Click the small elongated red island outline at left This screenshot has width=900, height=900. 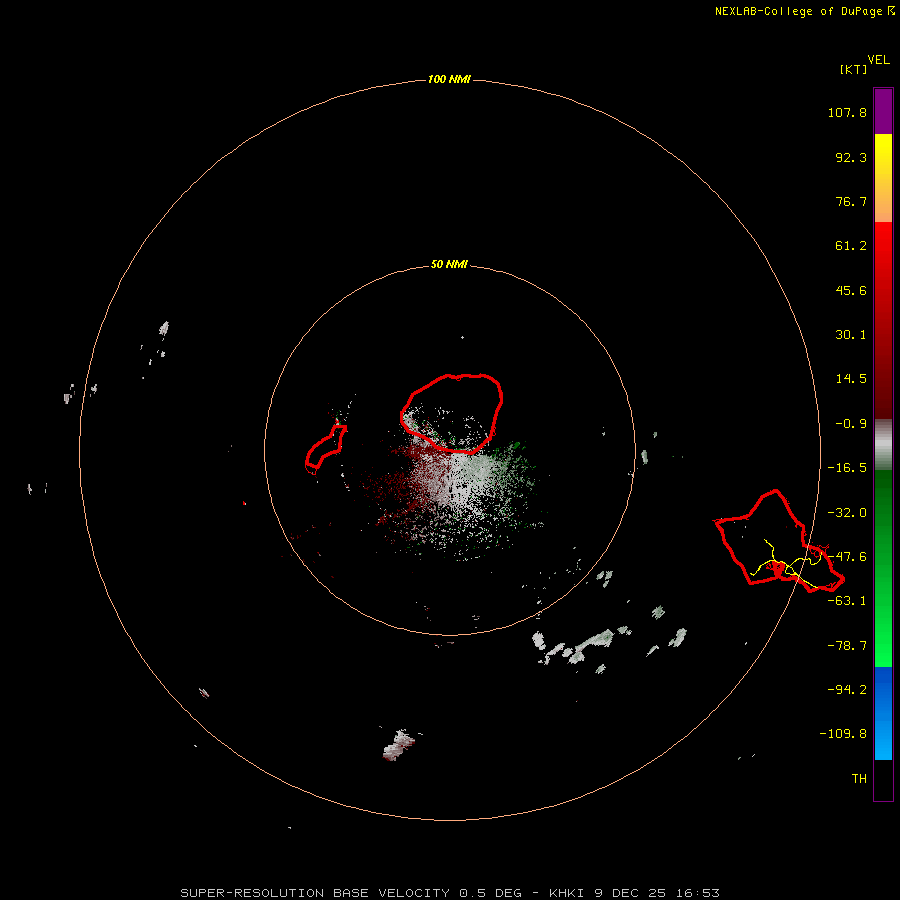[x=325, y=449]
